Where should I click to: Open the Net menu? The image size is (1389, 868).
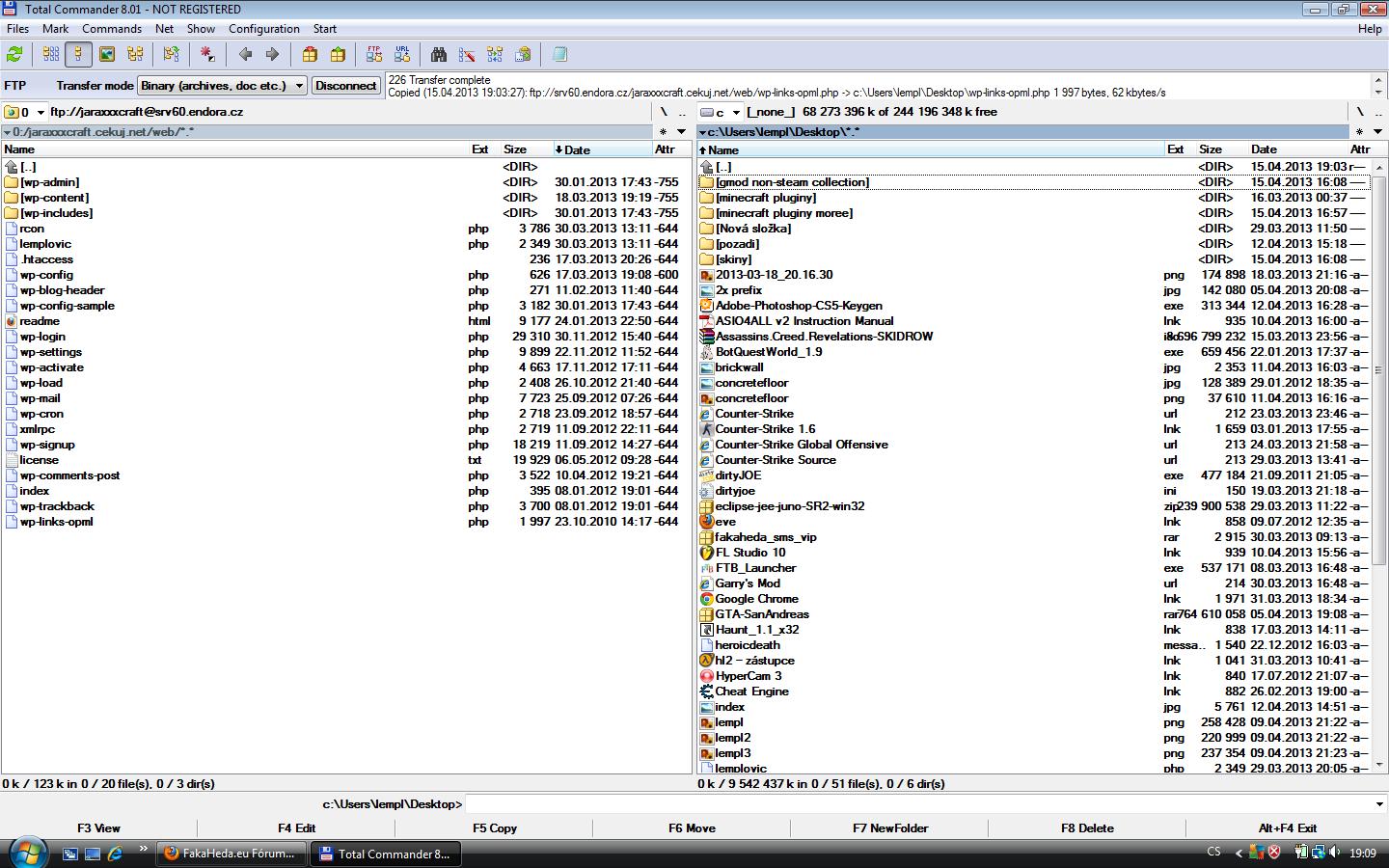point(165,29)
